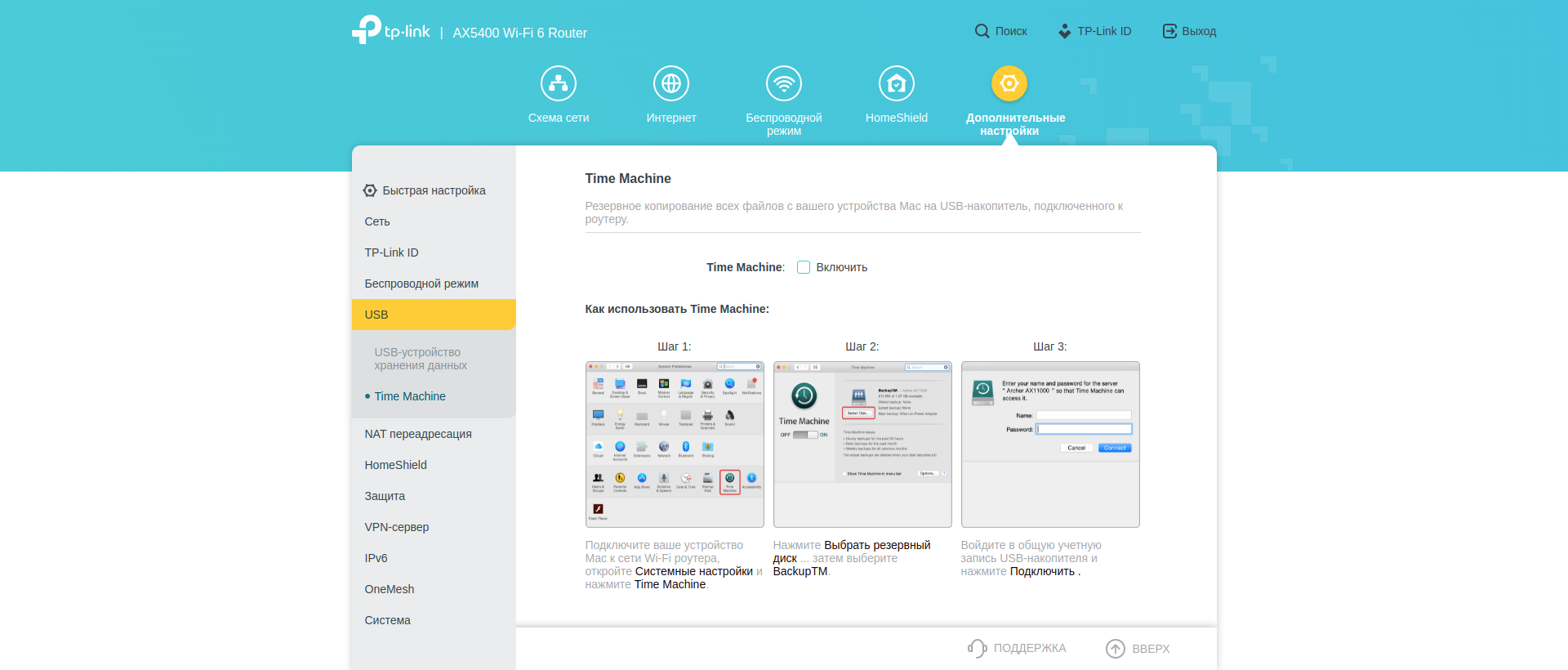Click the Internet (Интернет) globe icon

(671, 83)
